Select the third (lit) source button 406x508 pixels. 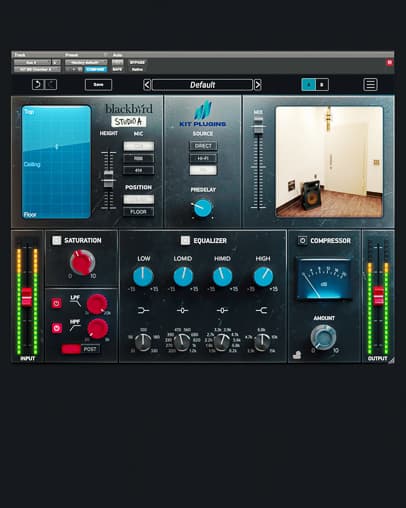[203, 170]
